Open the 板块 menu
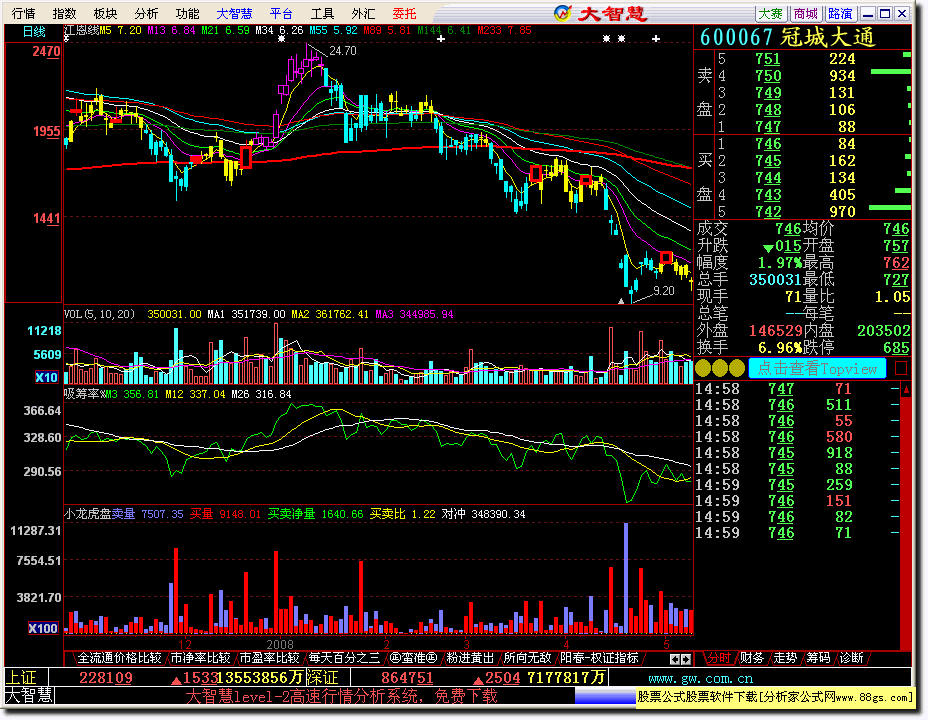This screenshot has height=720, width=928. click(x=105, y=14)
